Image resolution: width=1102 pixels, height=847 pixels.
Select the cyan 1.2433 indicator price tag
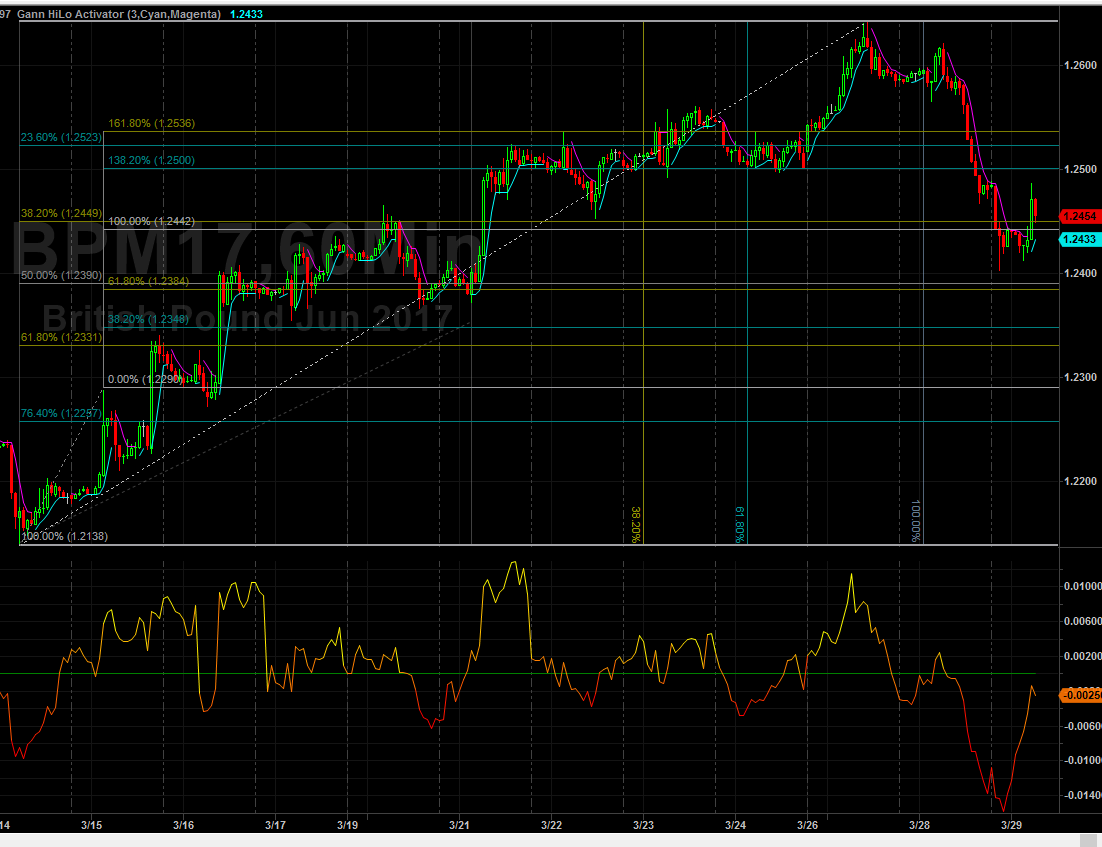coord(1080,239)
